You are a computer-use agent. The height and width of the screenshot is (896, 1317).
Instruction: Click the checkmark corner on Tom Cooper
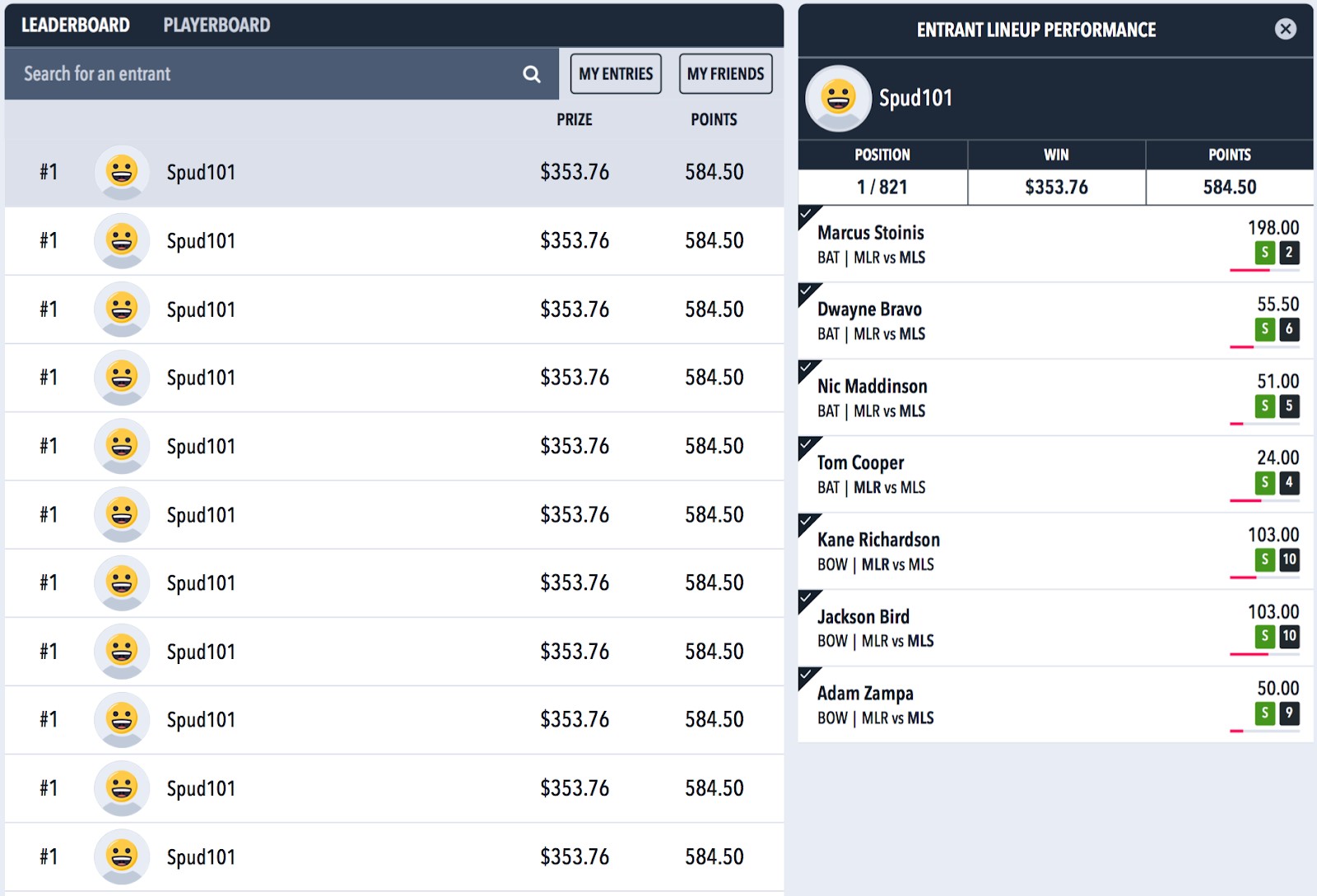coord(807,445)
